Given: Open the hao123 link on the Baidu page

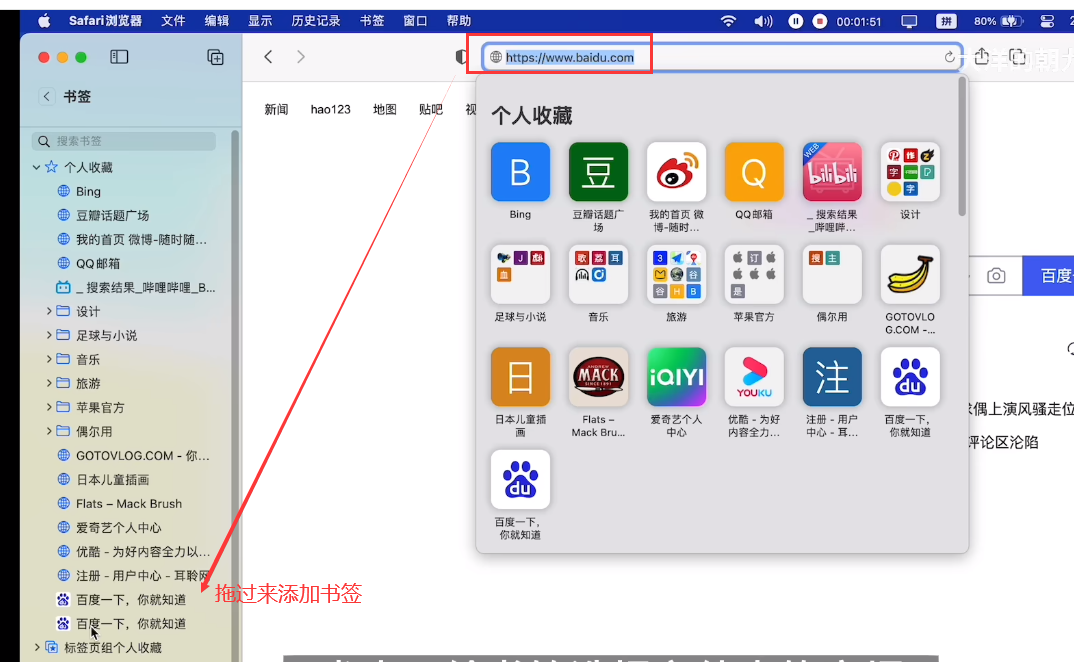Looking at the screenshot, I should pos(331,110).
